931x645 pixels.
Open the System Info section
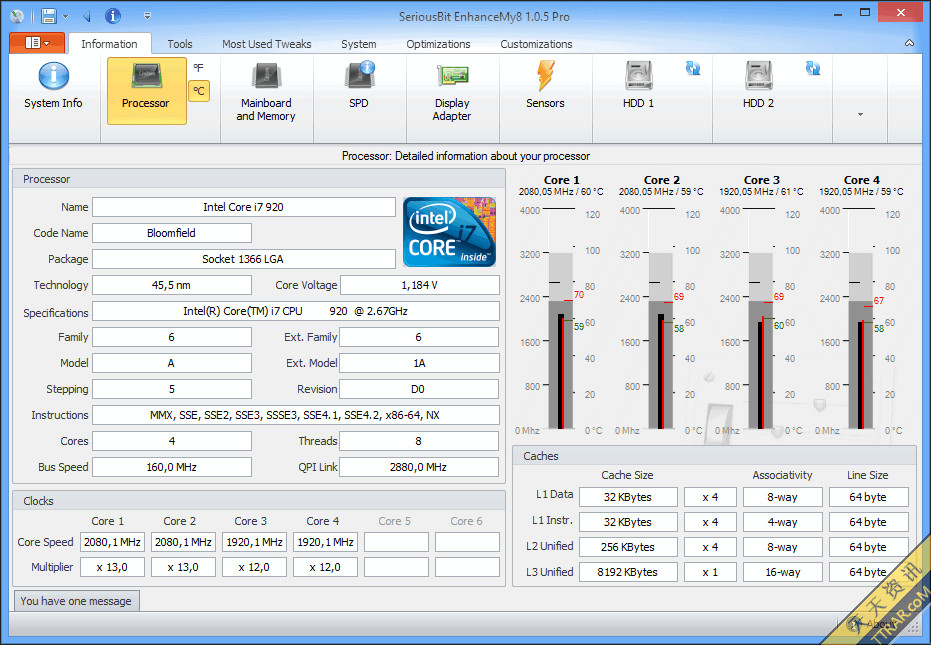[53, 87]
